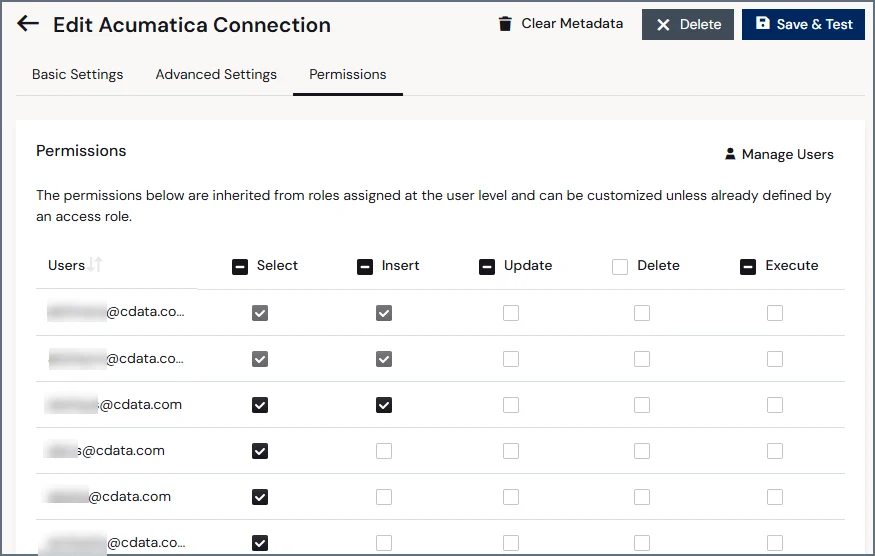Click the Save & Test label
The height and width of the screenshot is (556, 875).
point(815,25)
